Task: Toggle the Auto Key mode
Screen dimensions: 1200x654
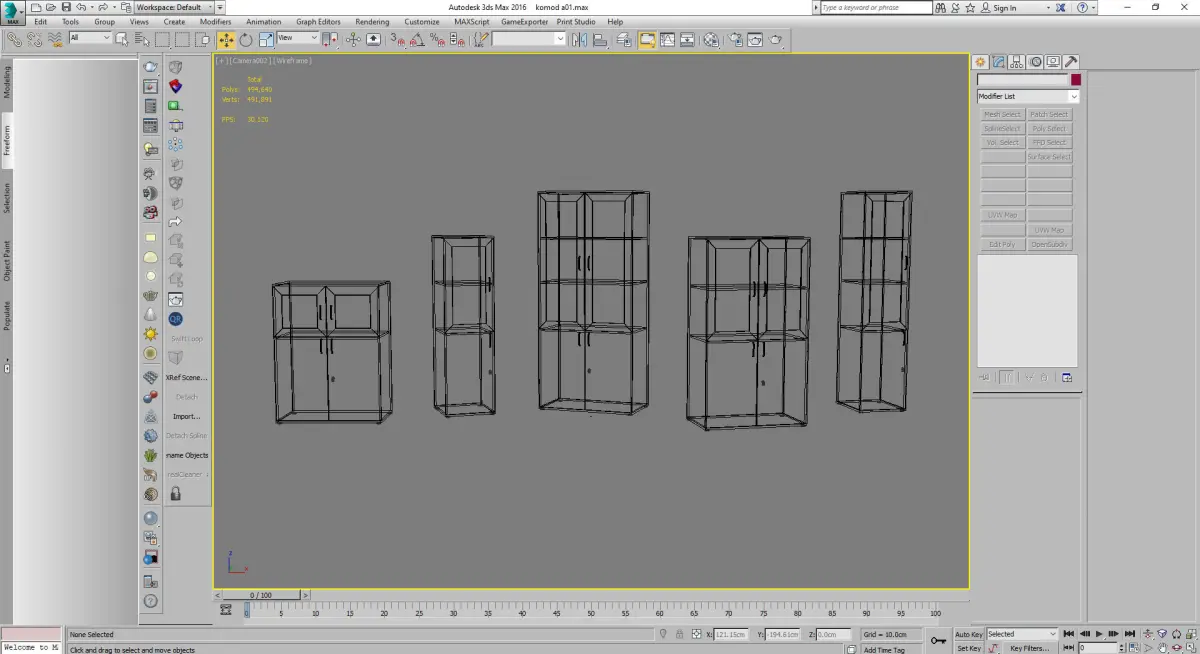Action: pos(968,634)
